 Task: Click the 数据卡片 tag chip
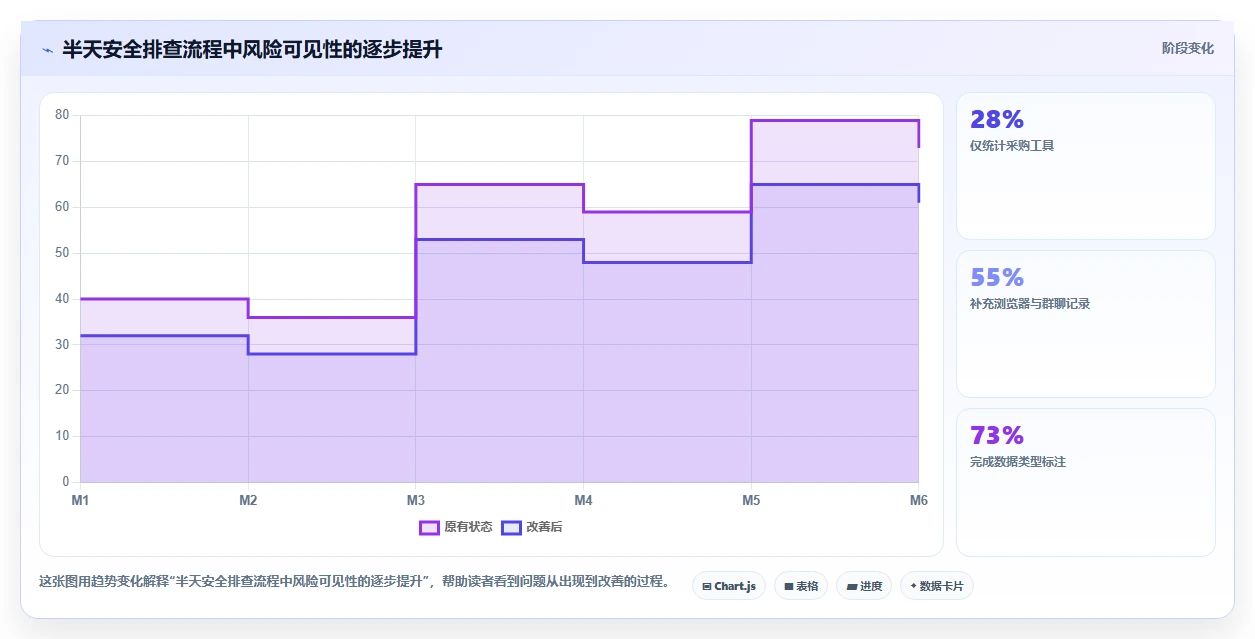(937, 586)
